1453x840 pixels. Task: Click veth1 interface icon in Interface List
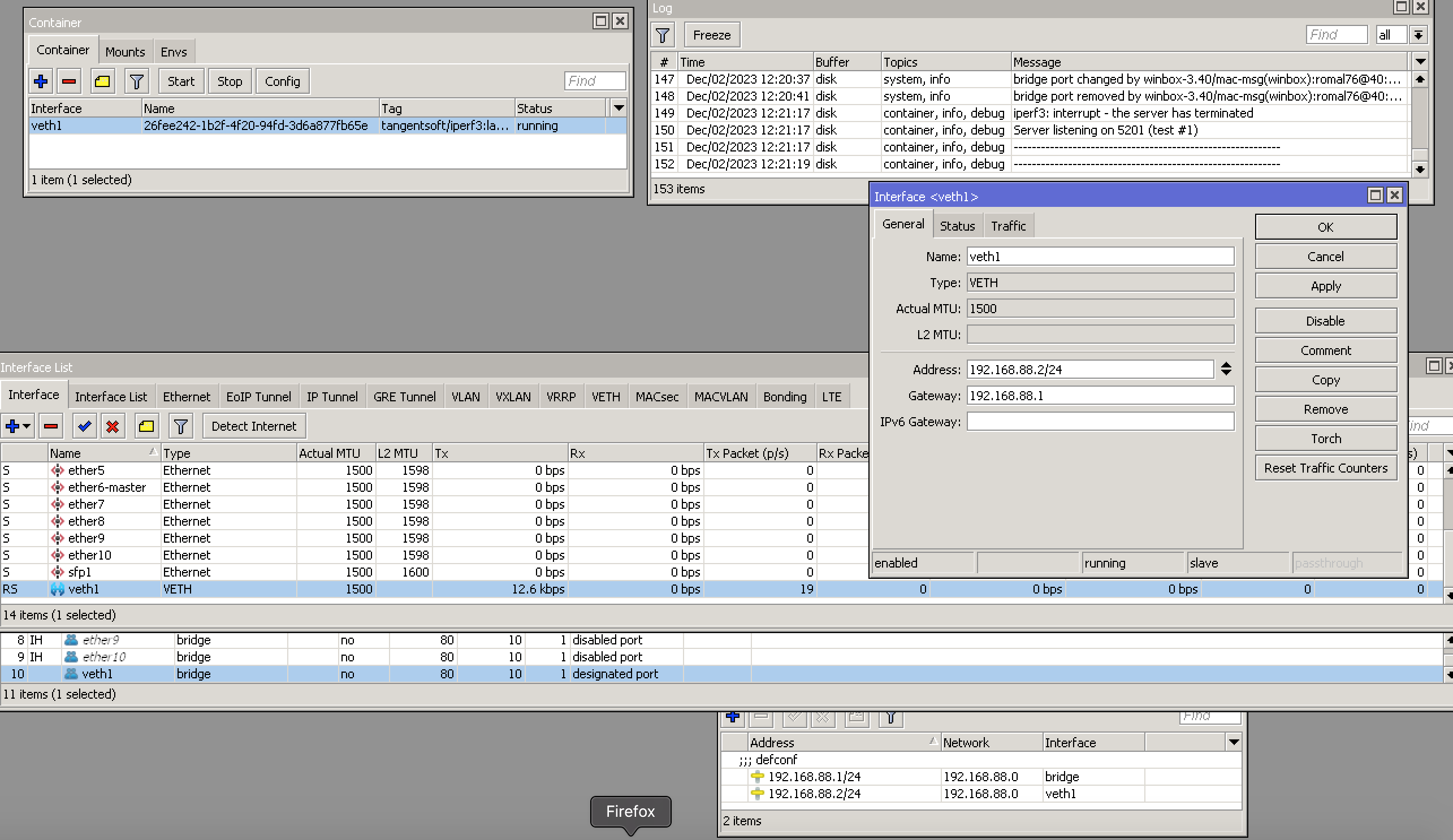(58, 589)
